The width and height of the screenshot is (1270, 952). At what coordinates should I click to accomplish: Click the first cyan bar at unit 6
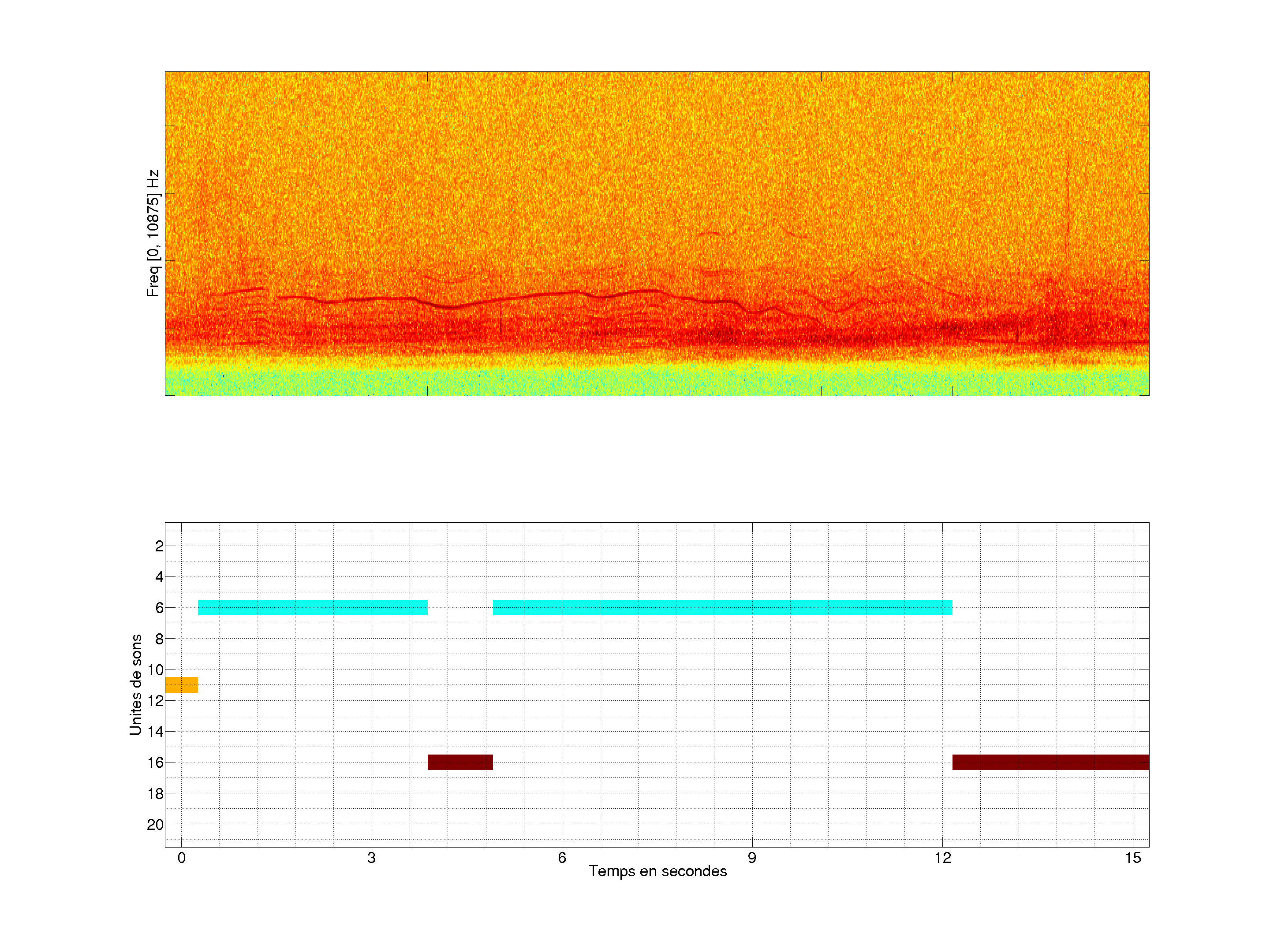[x=312, y=607]
